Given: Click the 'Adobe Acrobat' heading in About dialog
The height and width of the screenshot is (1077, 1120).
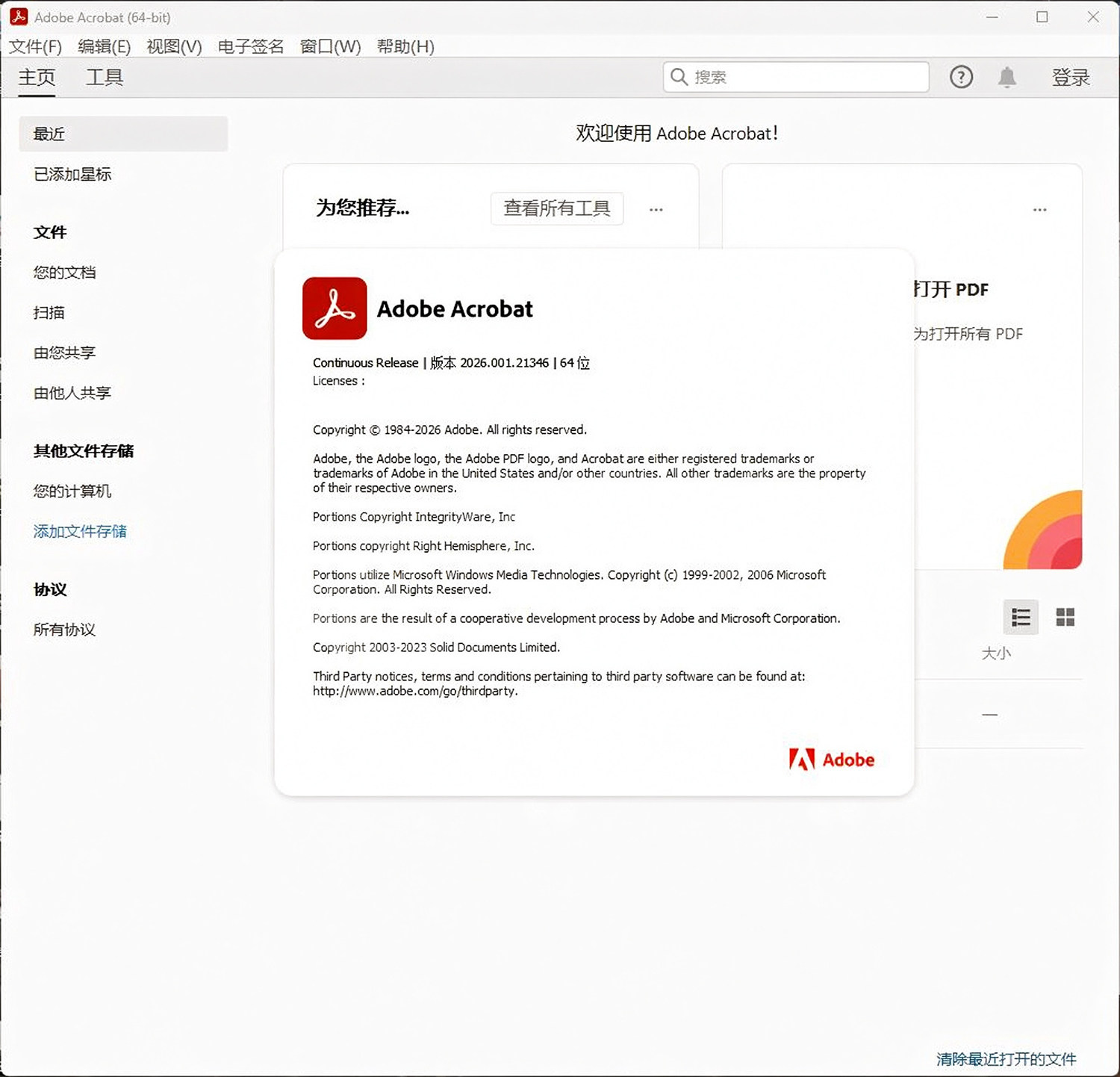Looking at the screenshot, I should [x=455, y=309].
